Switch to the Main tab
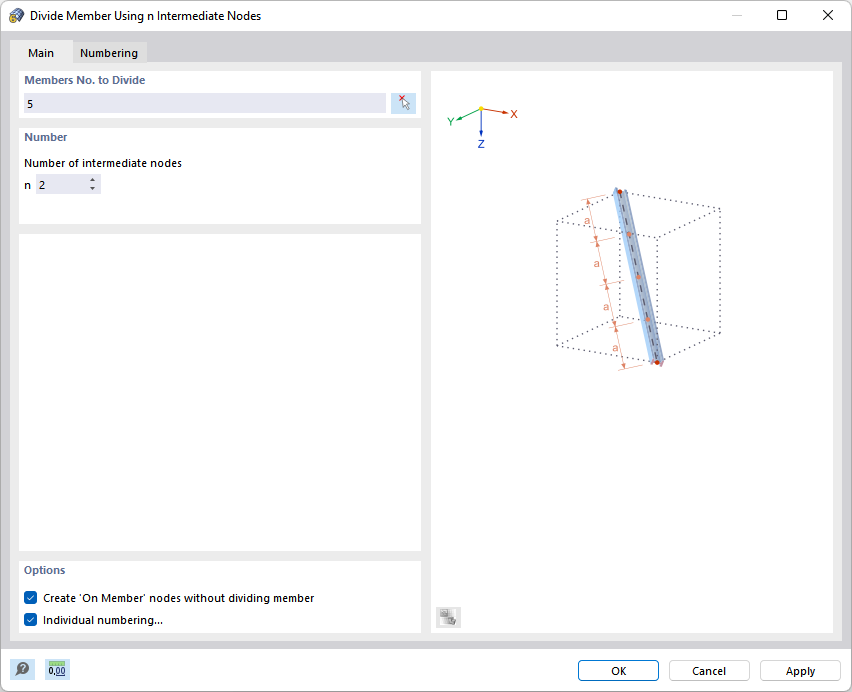This screenshot has height=692, width=852. [41, 53]
